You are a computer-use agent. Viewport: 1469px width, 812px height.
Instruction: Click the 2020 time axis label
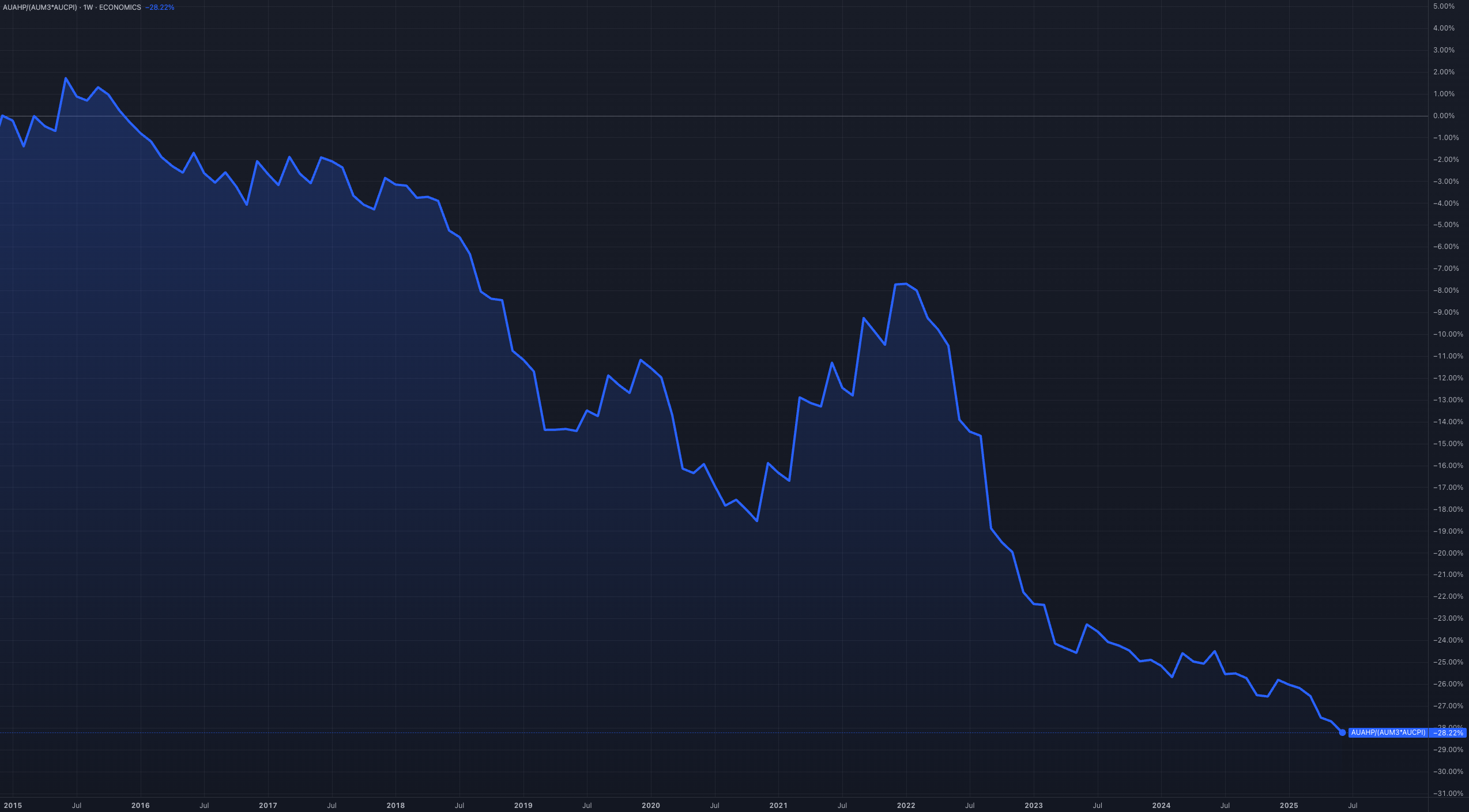[x=650, y=806]
